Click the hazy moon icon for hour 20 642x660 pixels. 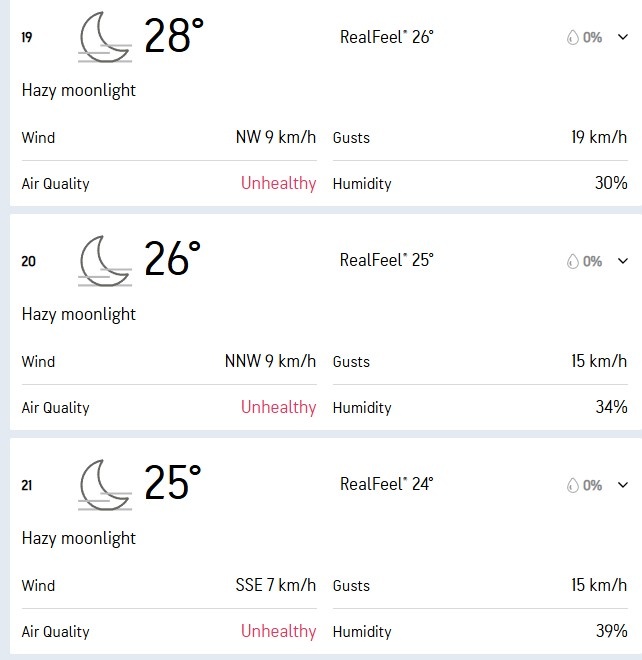tap(105, 261)
